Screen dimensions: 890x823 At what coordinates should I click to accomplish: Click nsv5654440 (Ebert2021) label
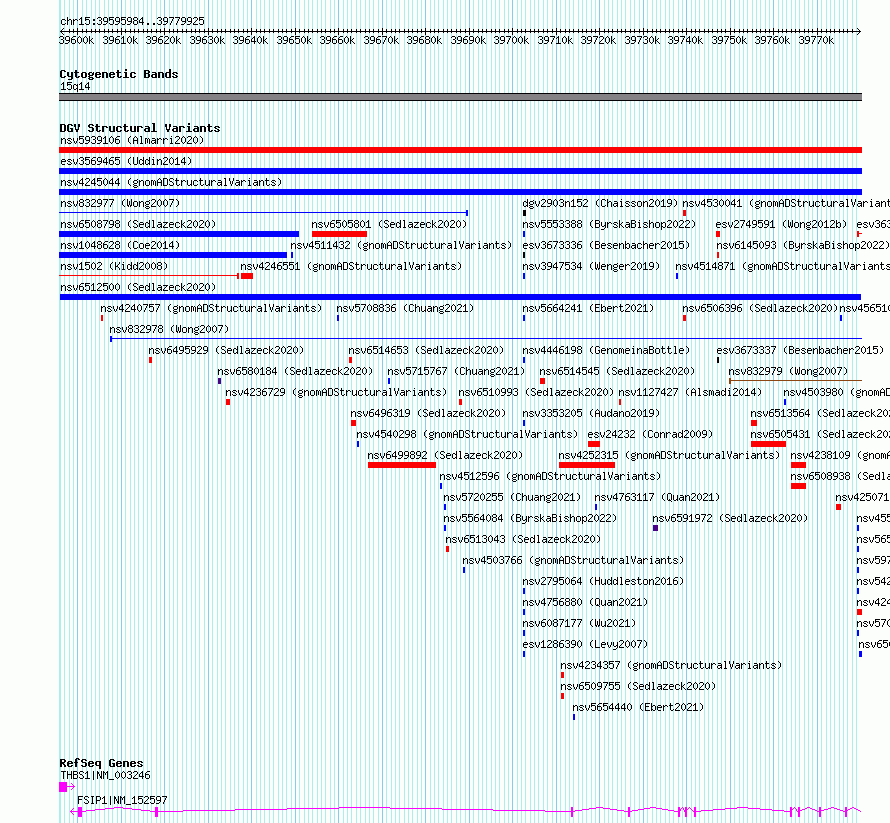click(638, 707)
